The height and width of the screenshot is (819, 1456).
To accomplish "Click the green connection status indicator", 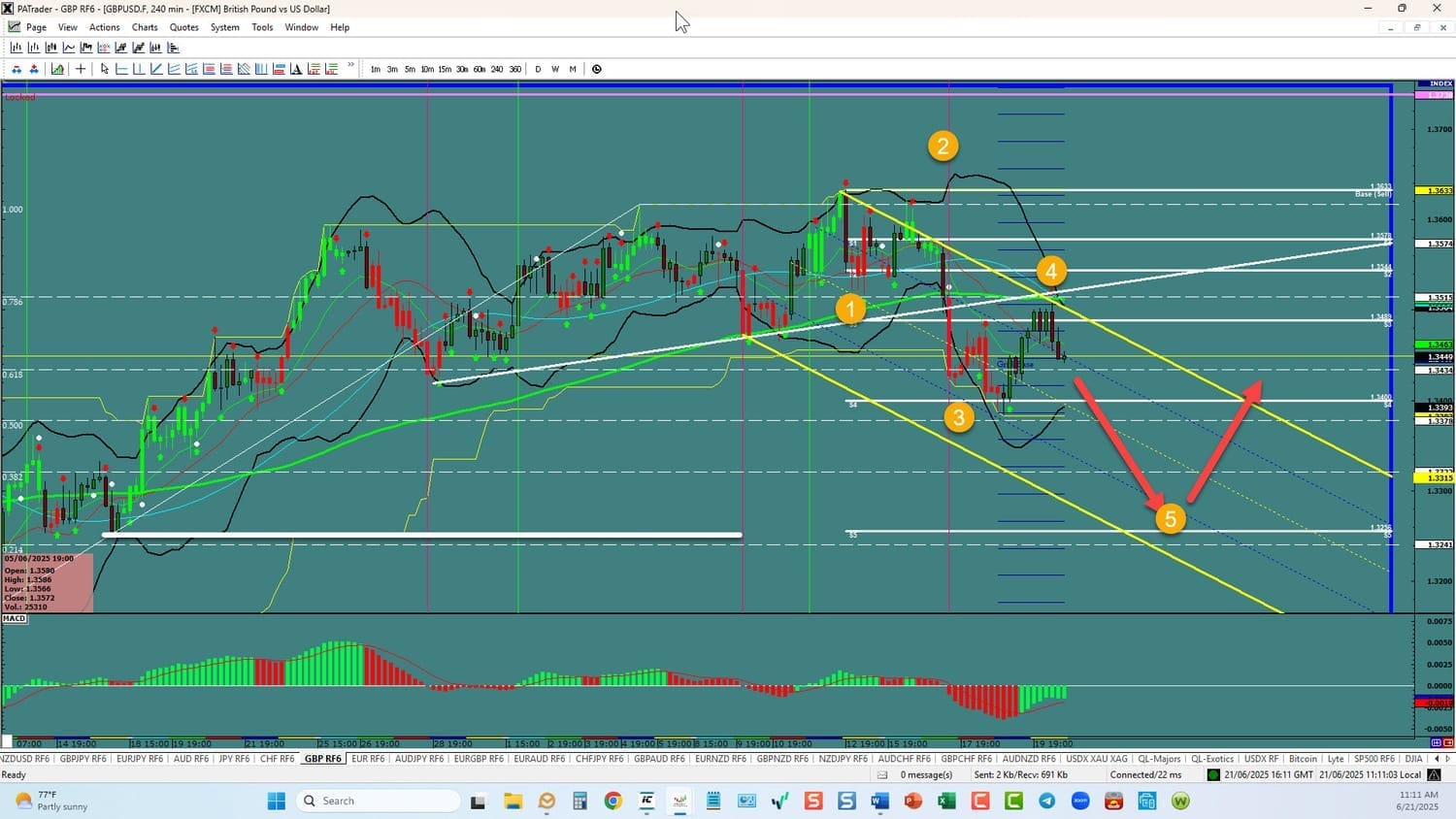I will pos(1213,774).
